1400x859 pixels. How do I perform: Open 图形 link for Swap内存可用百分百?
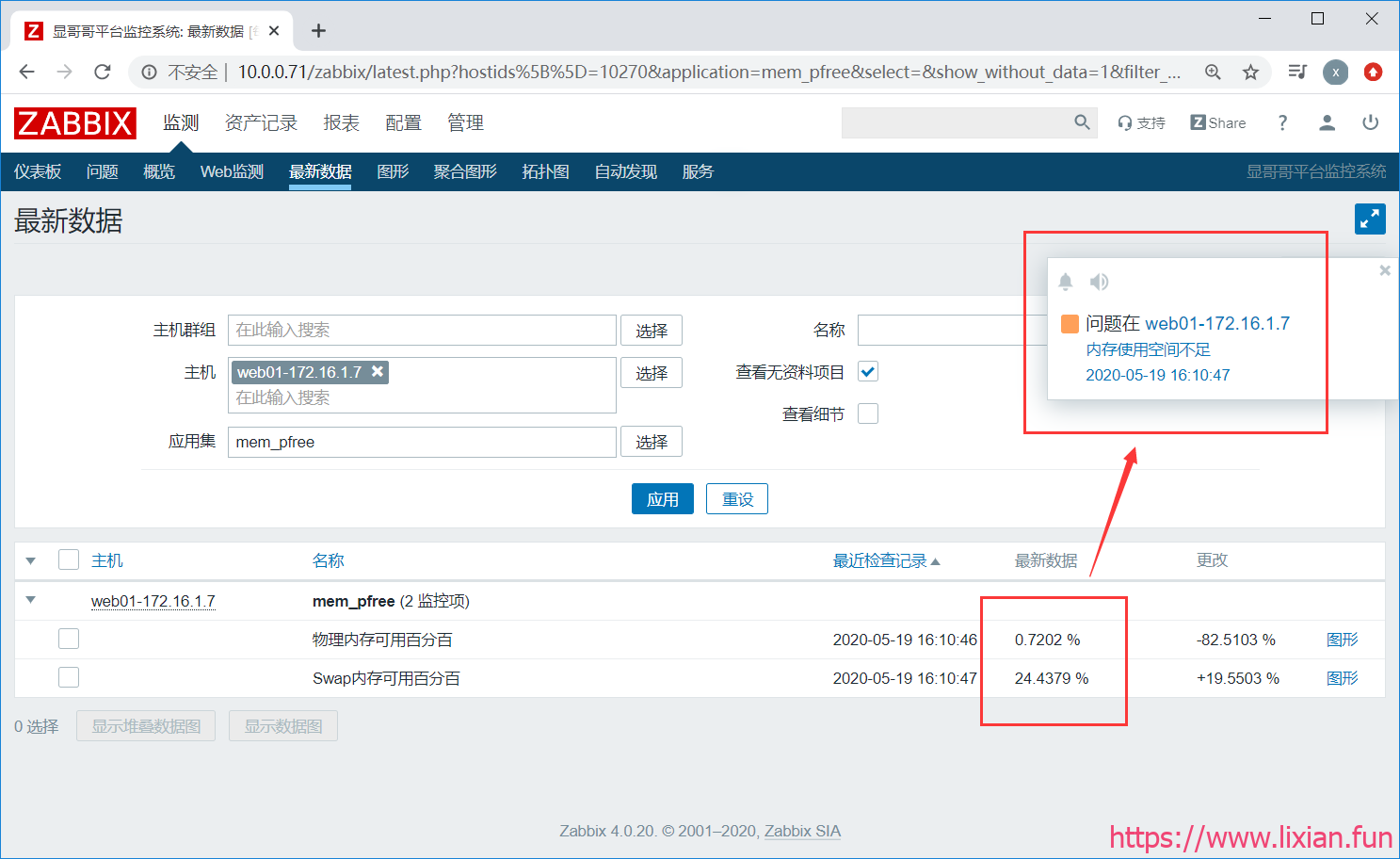click(x=1342, y=678)
